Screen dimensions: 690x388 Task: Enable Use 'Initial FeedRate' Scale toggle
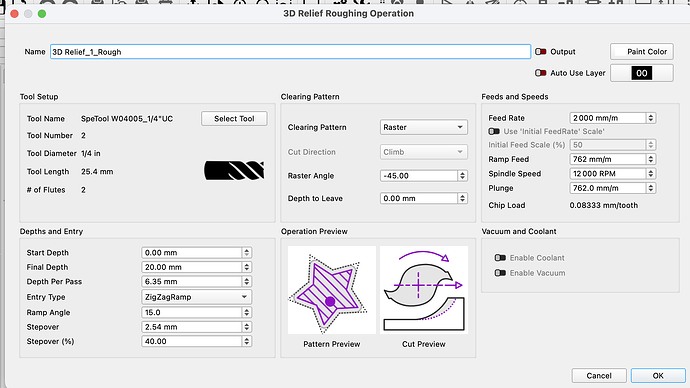[x=494, y=131]
